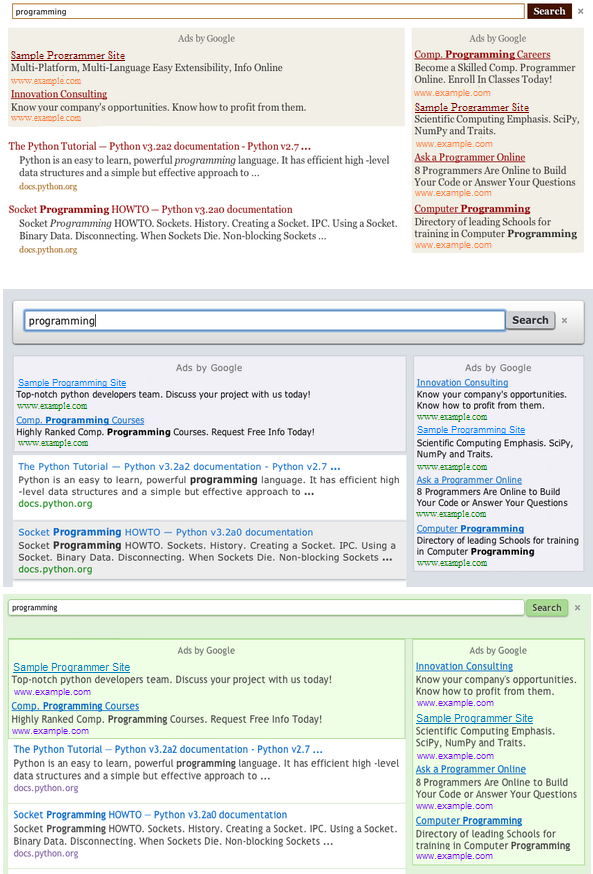This screenshot has width=593, height=874.
Task: Open 'Ask a Programmer Online' in green sidebar
Action: pyautogui.click(x=471, y=769)
